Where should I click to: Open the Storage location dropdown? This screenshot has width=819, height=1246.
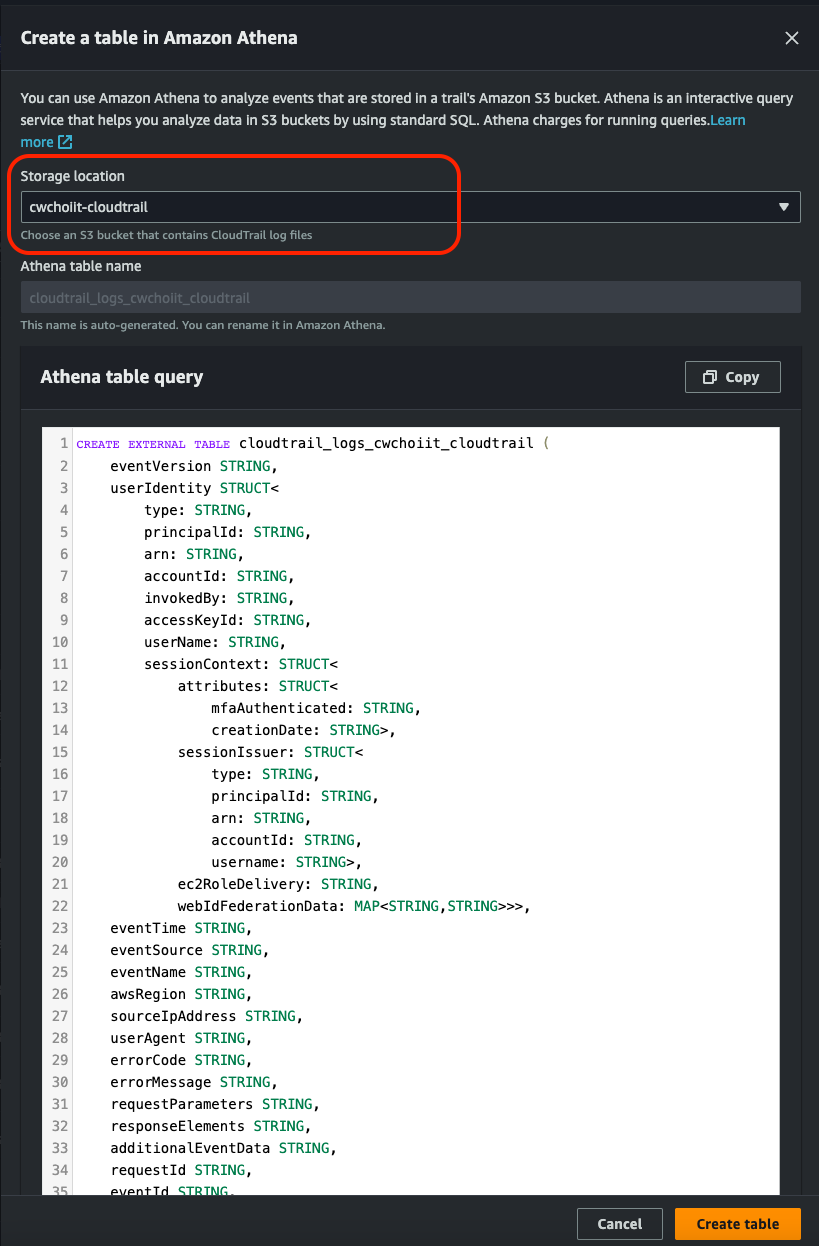[x=410, y=207]
